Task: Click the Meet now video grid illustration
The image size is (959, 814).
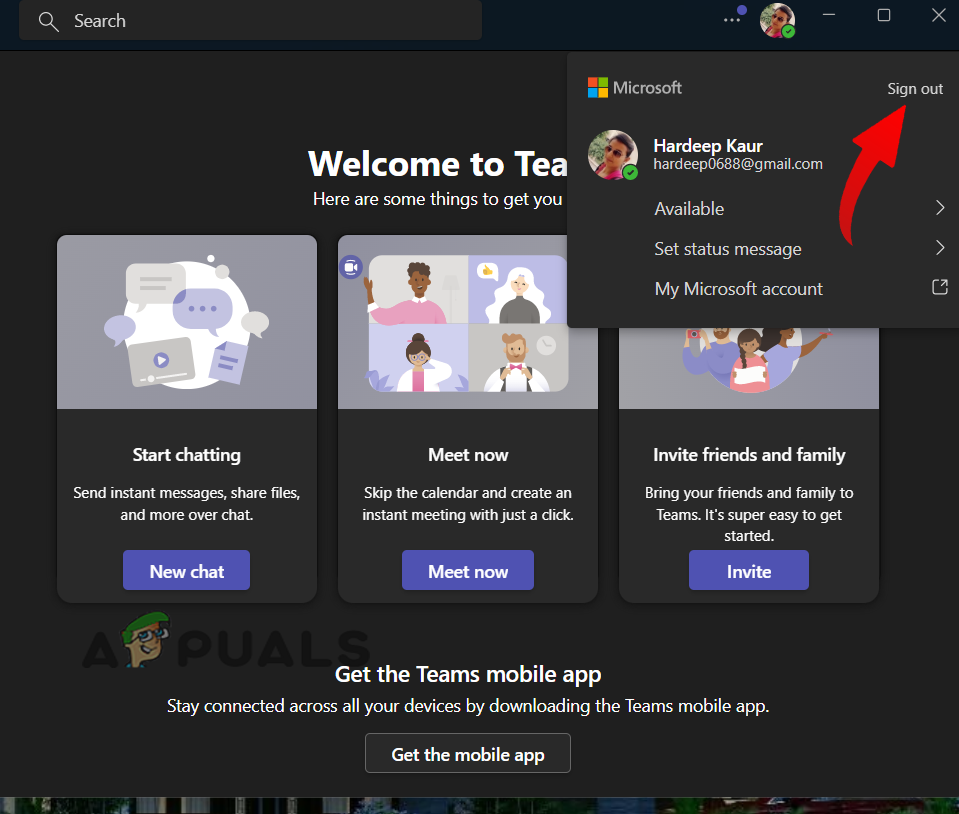Action: coord(468,323)
